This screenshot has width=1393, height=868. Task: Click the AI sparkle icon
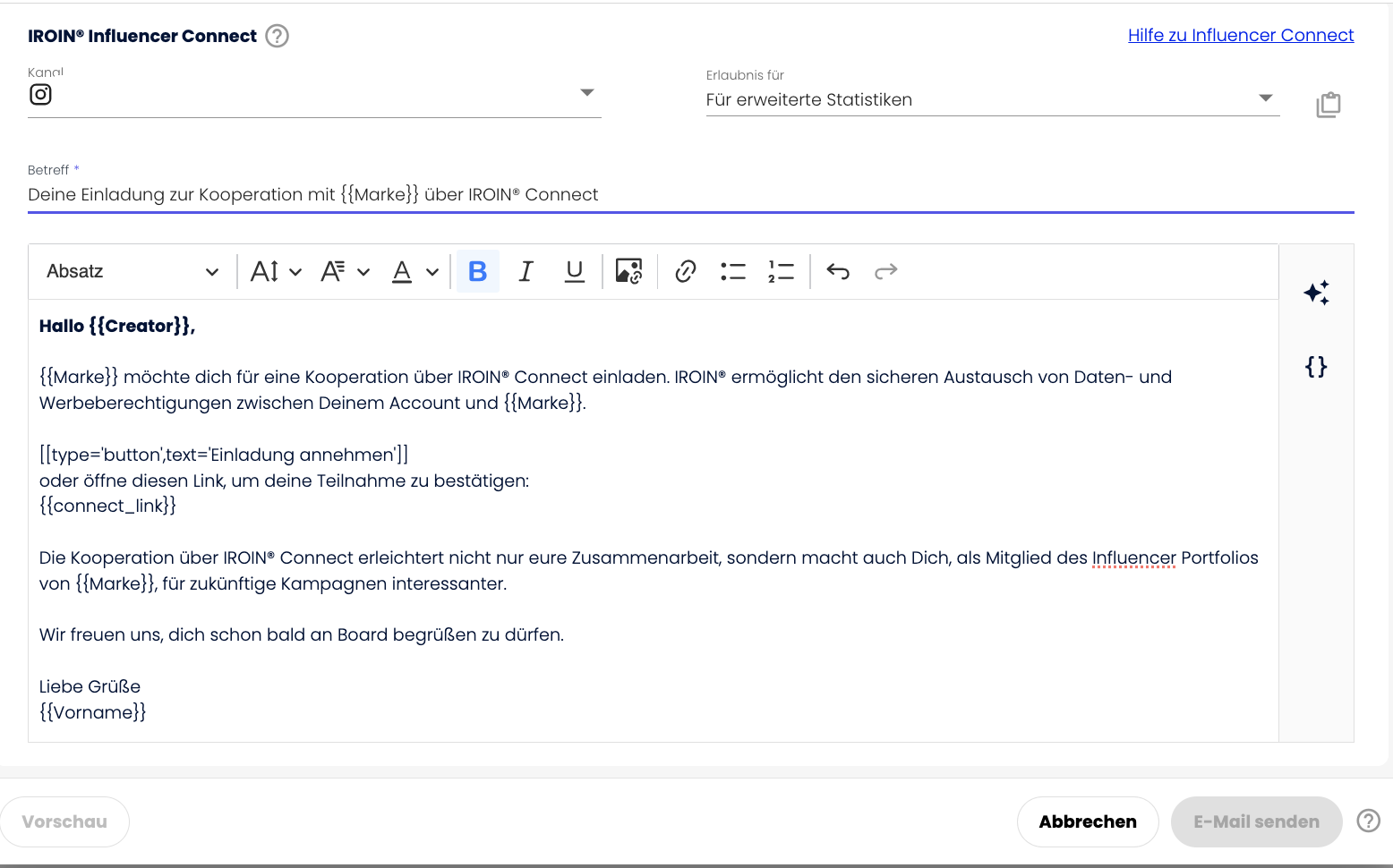[1317, 293]
